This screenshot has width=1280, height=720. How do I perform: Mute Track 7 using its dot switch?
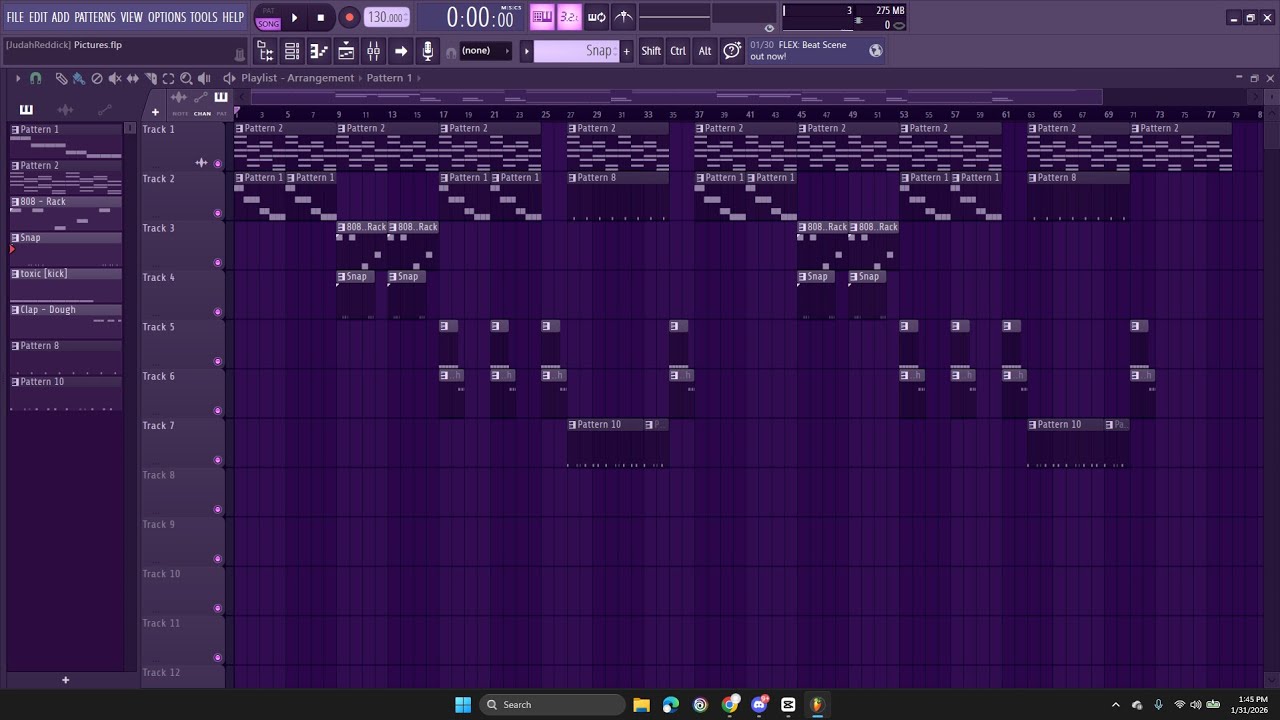[x=218, y=460]
